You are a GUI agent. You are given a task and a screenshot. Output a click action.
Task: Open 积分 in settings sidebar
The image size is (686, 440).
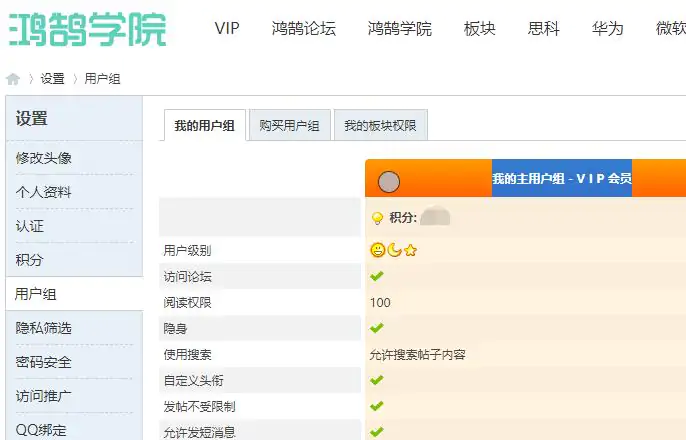point(30,260)
